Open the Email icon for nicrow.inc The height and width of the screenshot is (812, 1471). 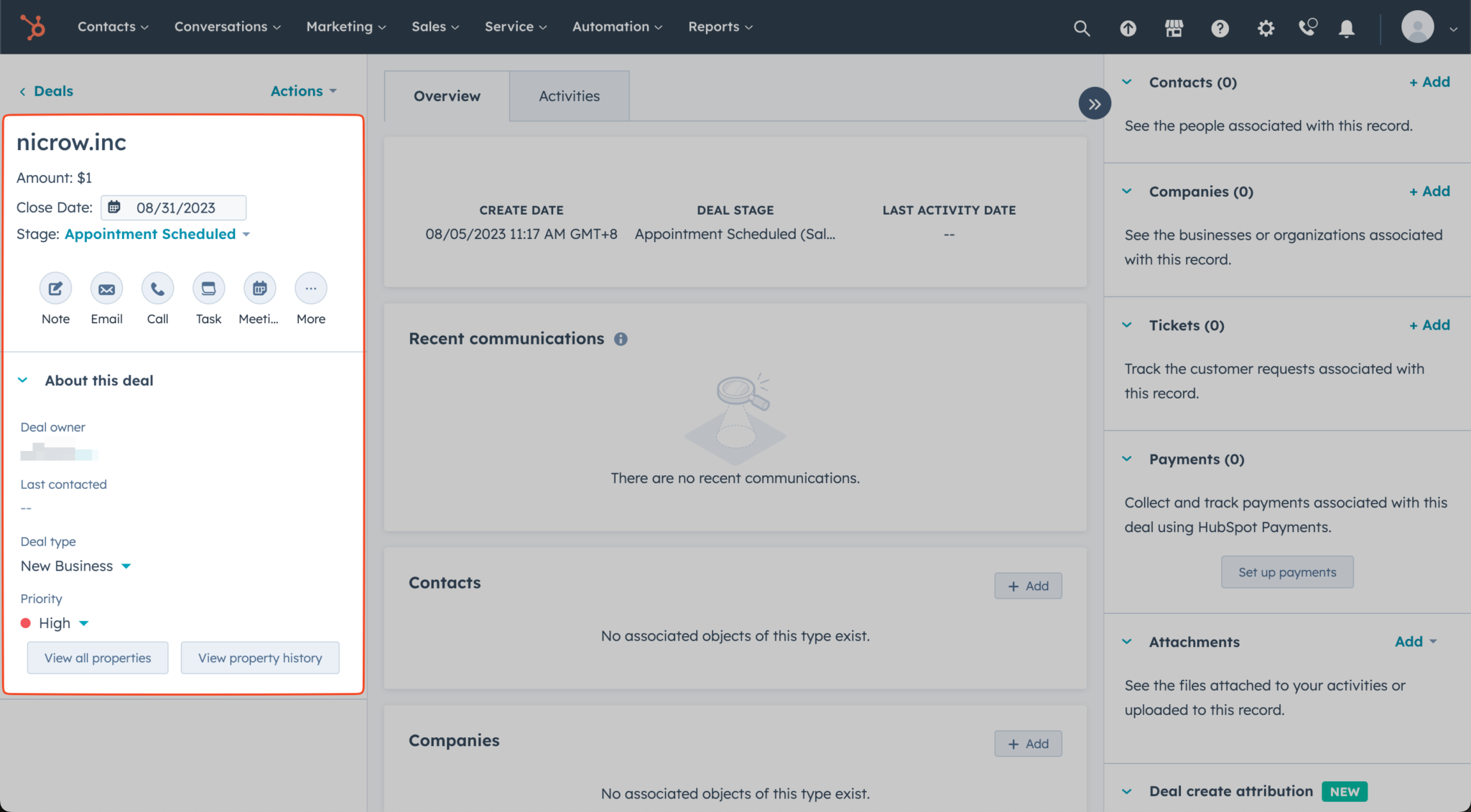(106, 288)
